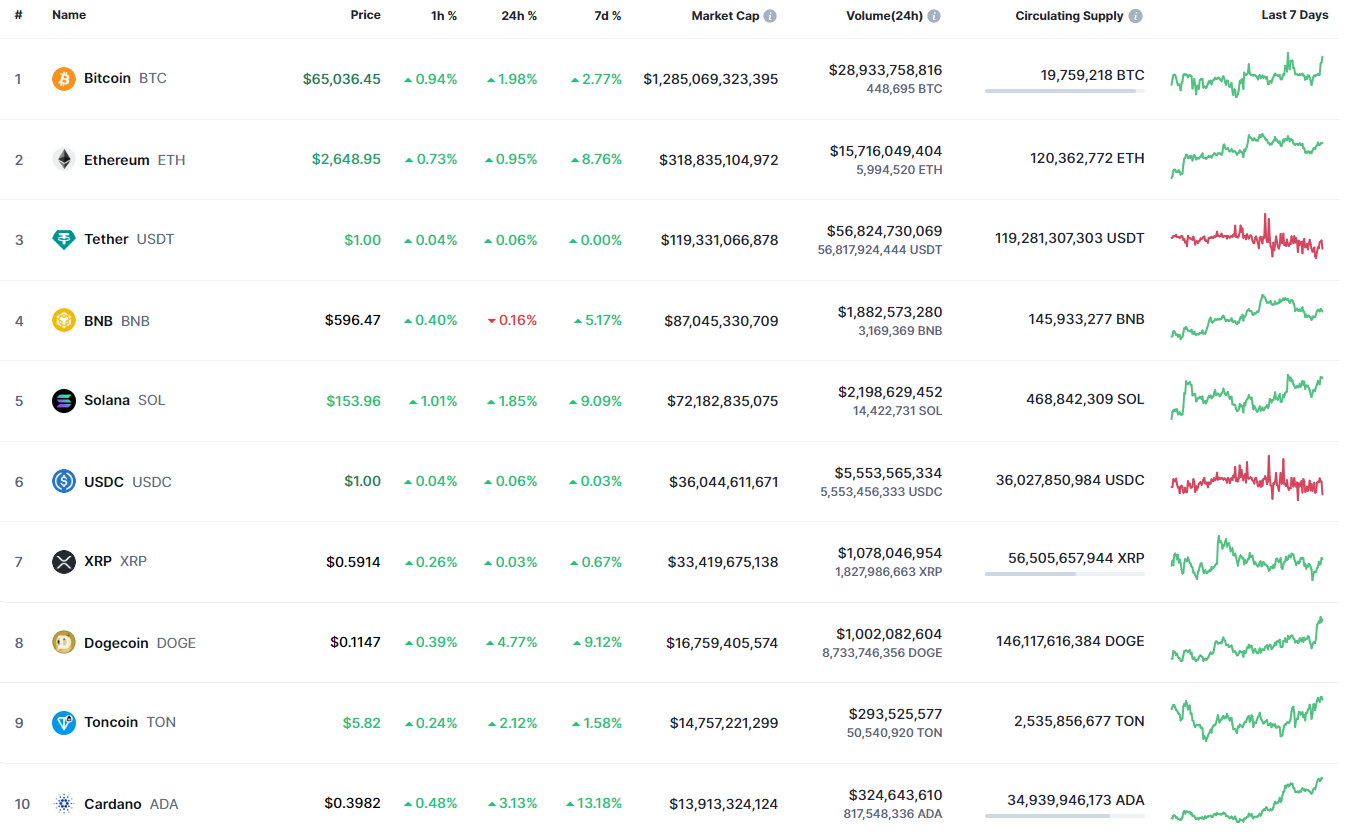Sort the table by Price column
The image size is (1360, 835).
point(365,15)
